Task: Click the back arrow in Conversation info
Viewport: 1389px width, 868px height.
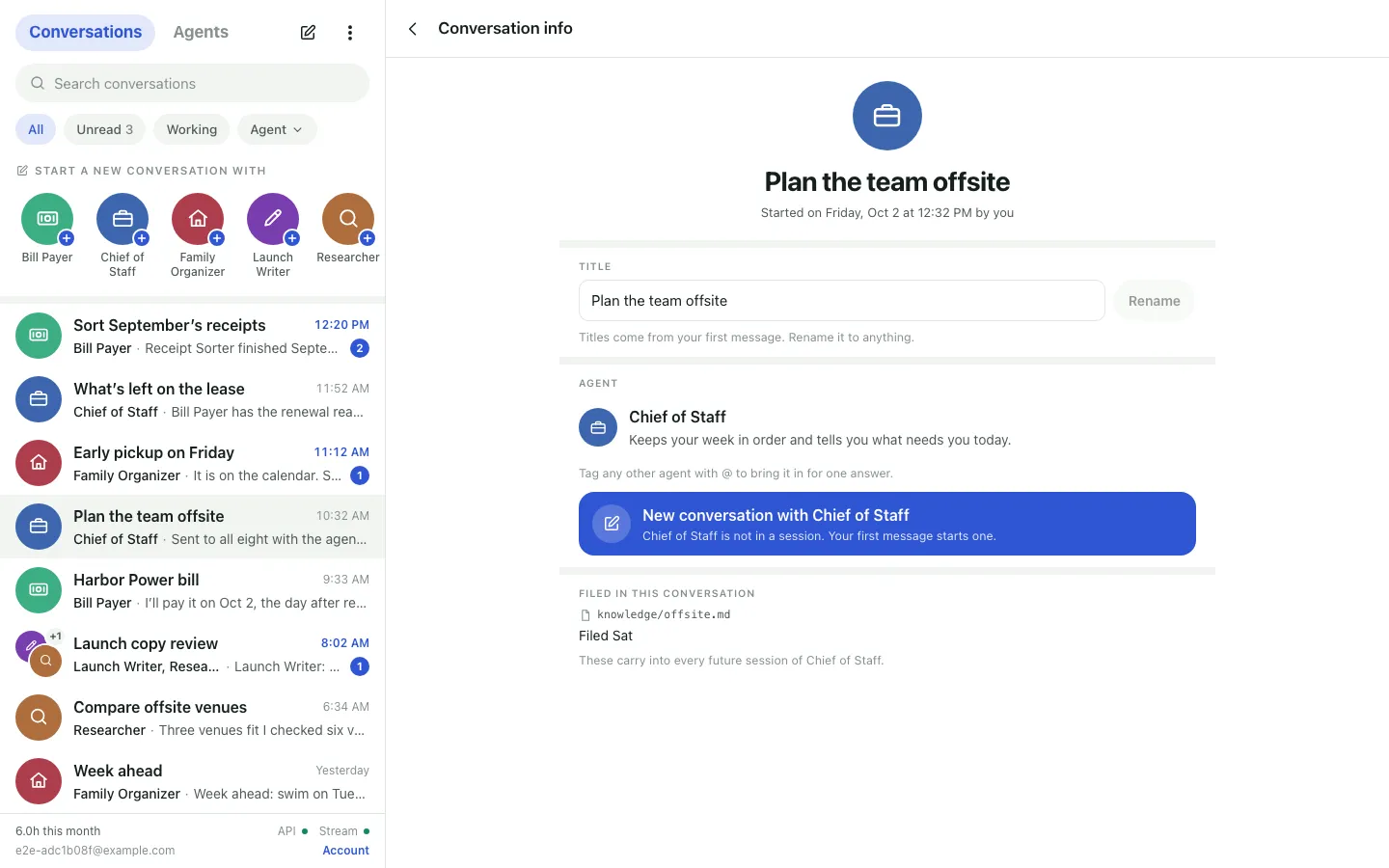Action: pyautogui.click(x=413, y=29)
